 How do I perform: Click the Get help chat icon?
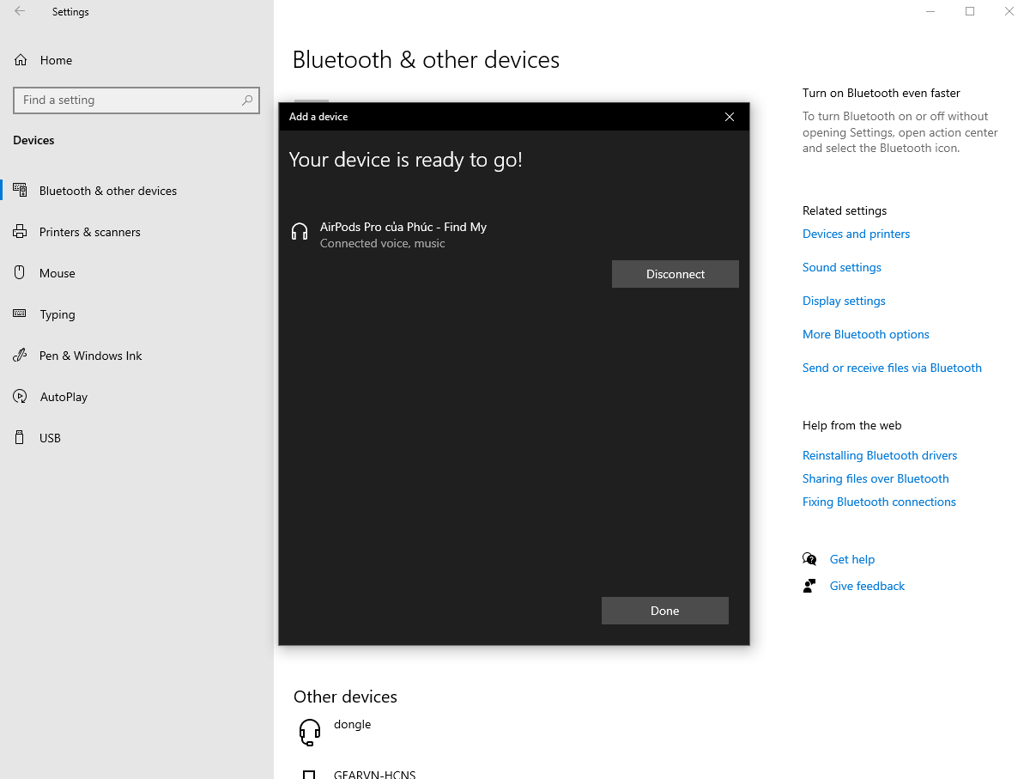click(809, 559)
